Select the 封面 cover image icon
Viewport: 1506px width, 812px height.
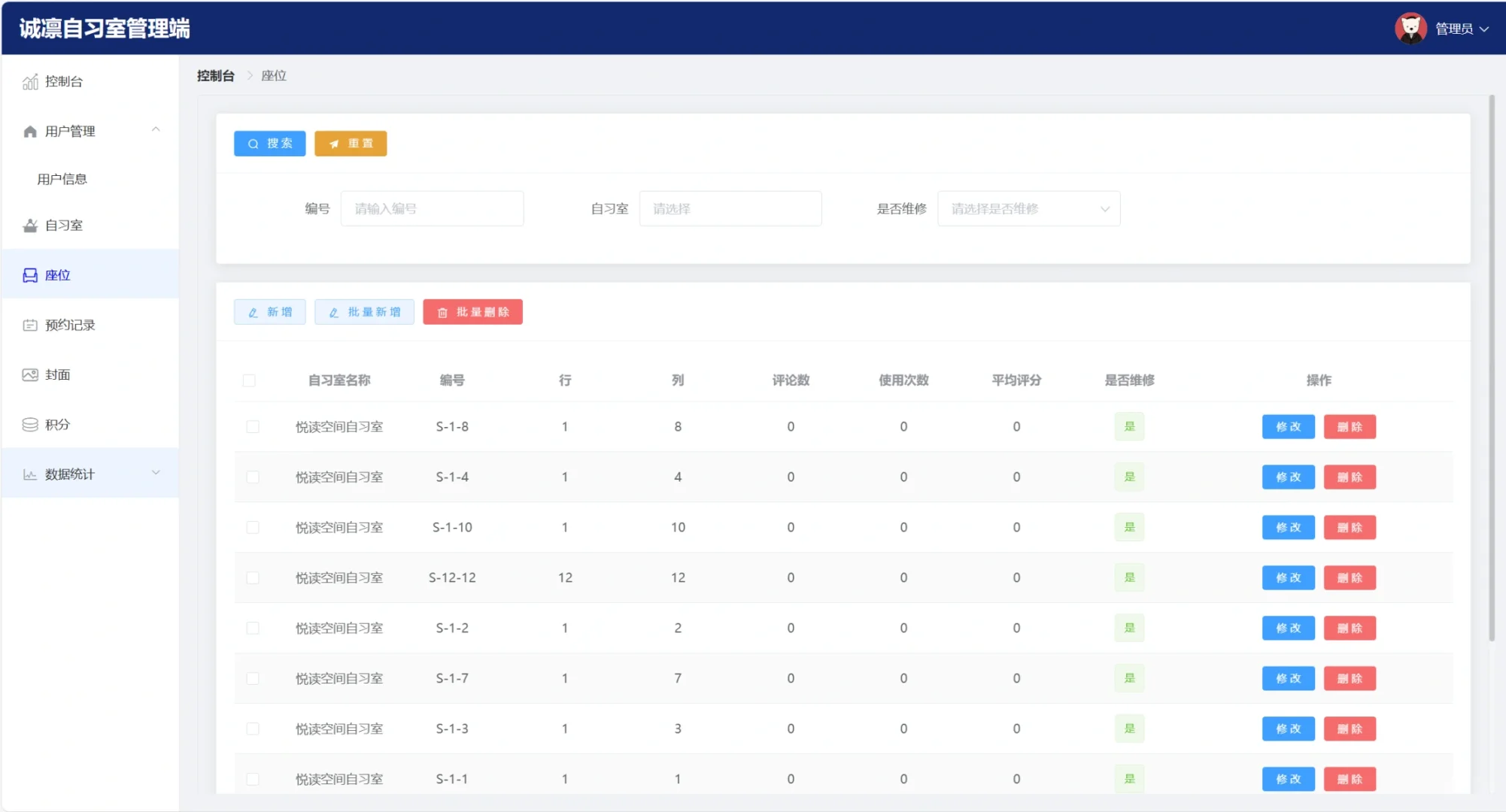click(x=29, y=374)
